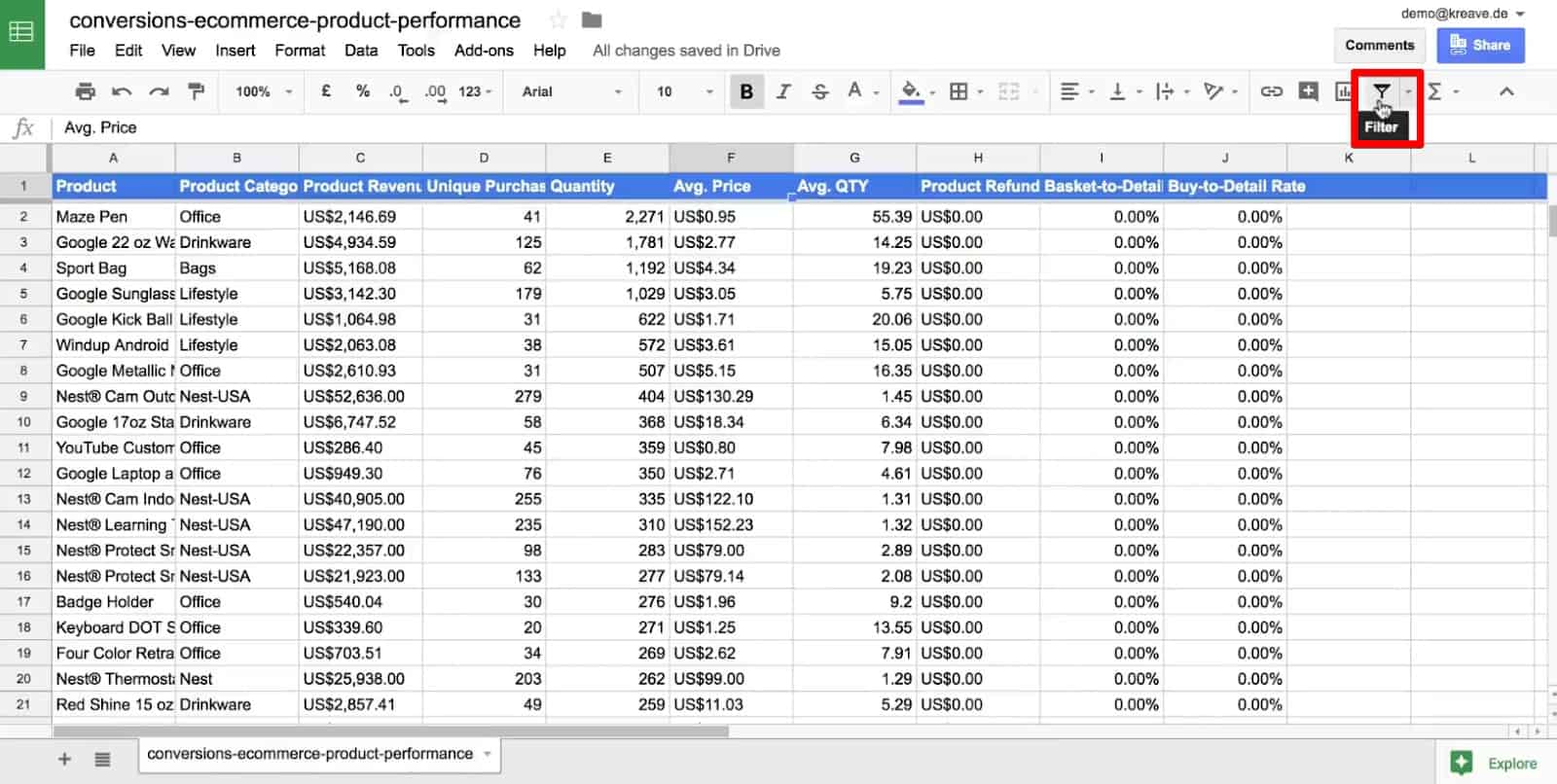The height and width of the screenshot is (784, 1557).
Task: Open sheet tab dropdown arrow
Action: click(x=488, y=754)
